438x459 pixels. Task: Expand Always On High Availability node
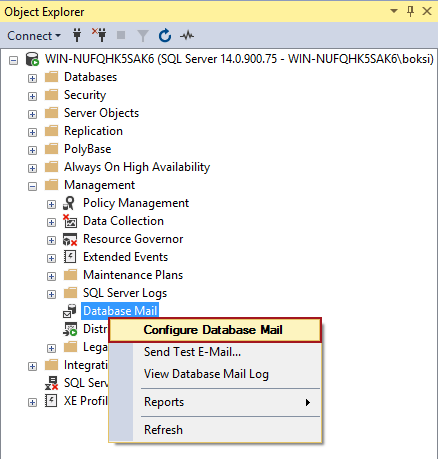tap(32, 168)
